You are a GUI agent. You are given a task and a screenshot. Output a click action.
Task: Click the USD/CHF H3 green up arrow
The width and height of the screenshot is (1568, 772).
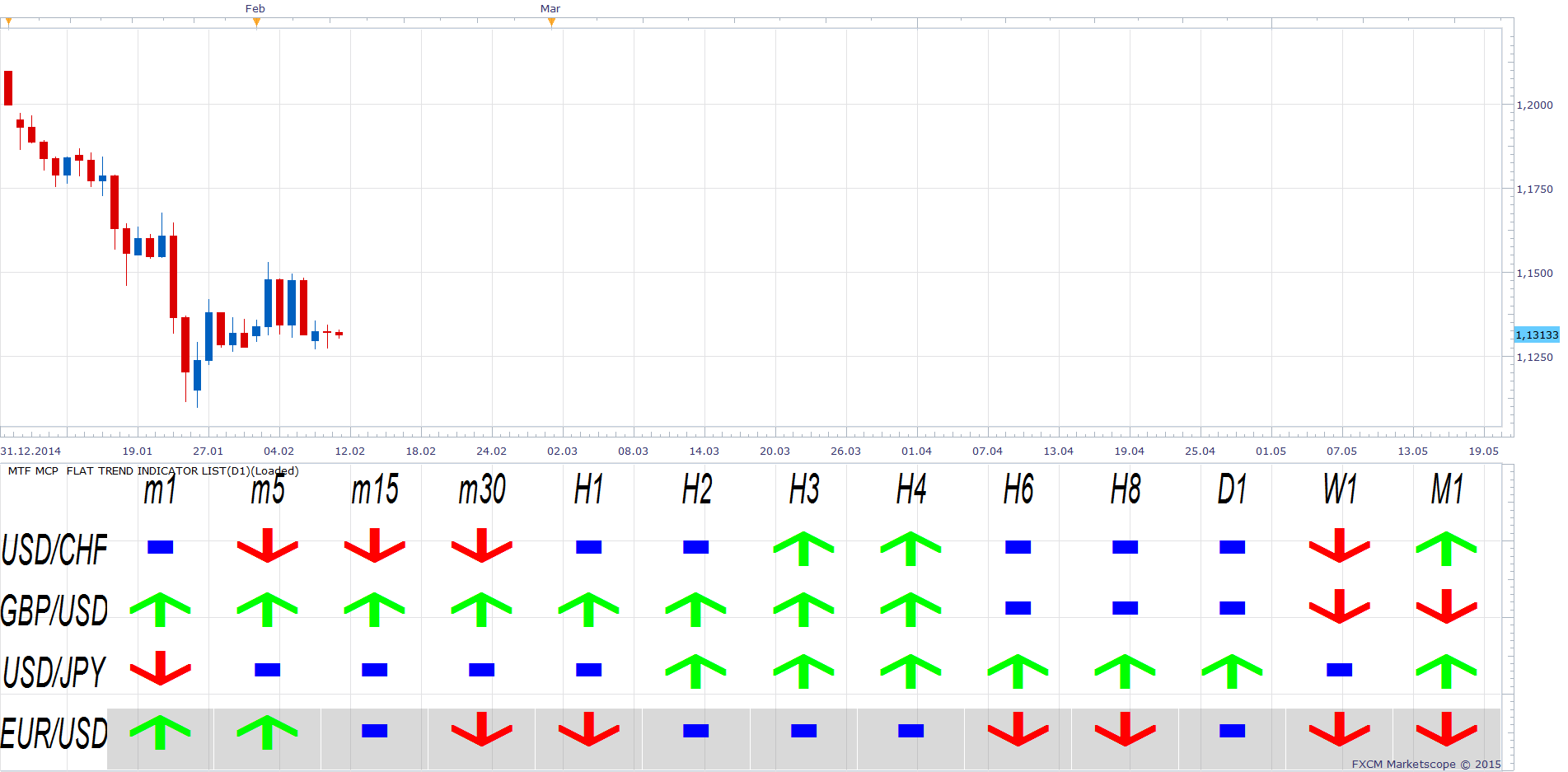[x=803, y=549]
